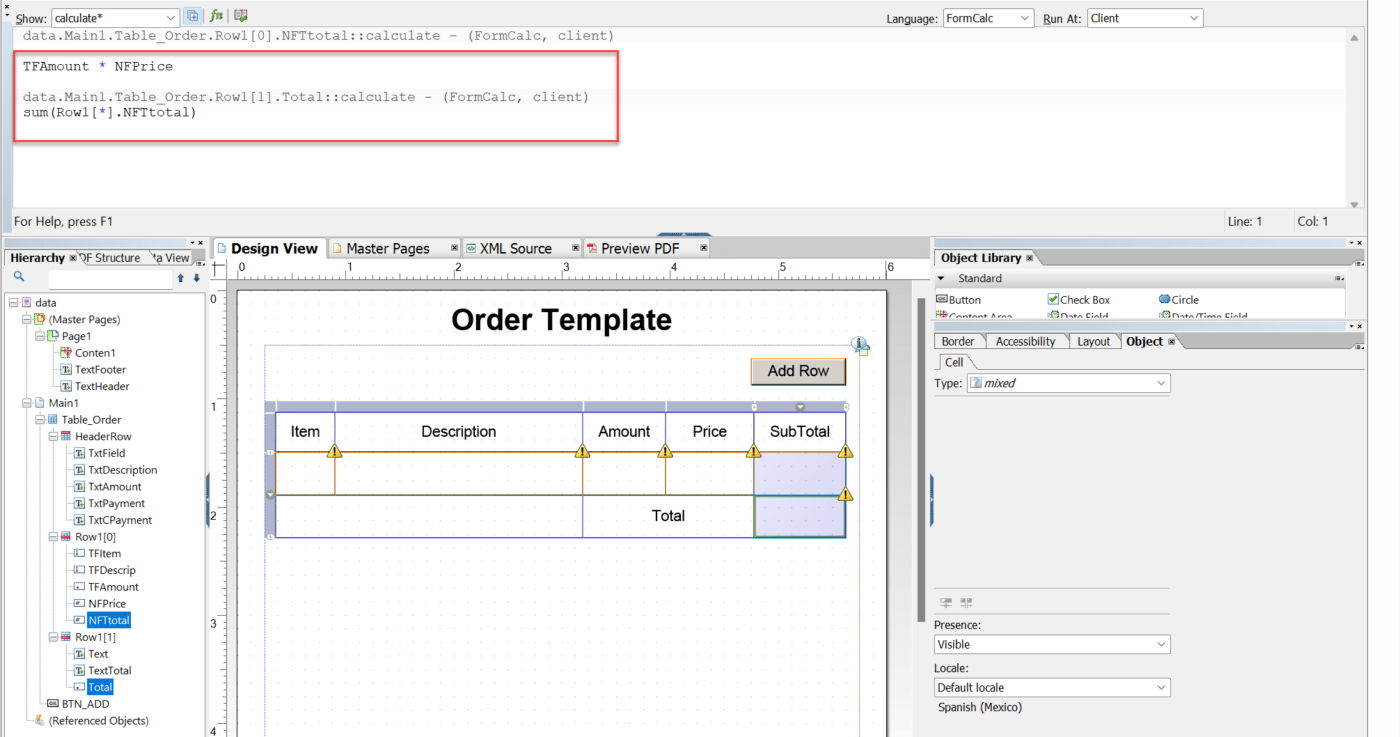Image resolution: width=1400 pixels, height=737 pixels.
Task: Switch to the Data View tab
Action: (170, 258)
